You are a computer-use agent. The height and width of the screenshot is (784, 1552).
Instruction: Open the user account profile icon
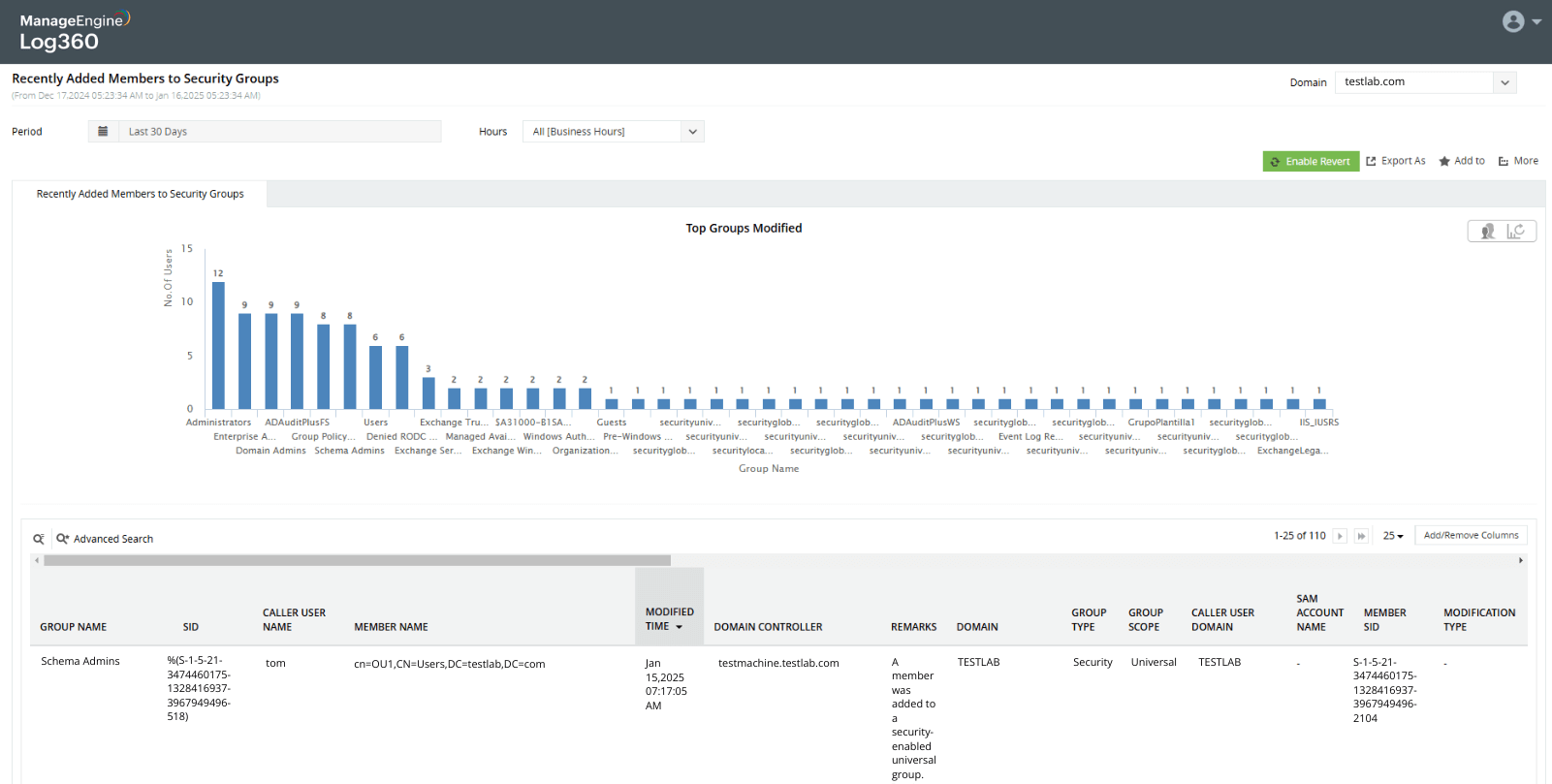coord(1513,21)
